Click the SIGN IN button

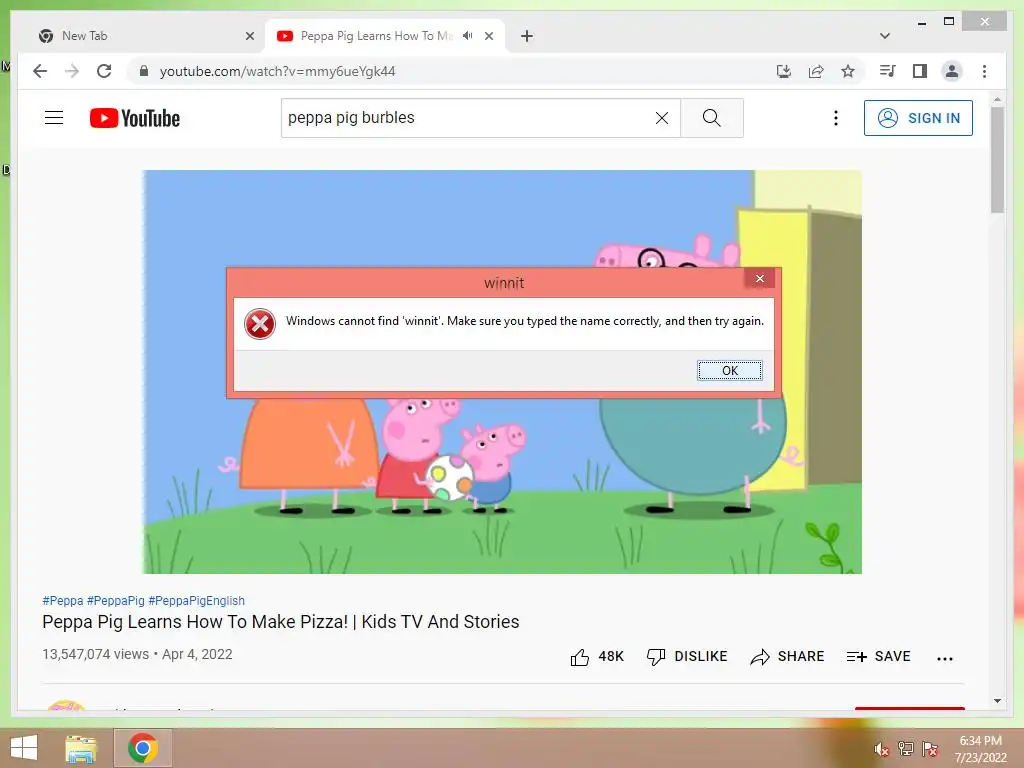(918, 118)
